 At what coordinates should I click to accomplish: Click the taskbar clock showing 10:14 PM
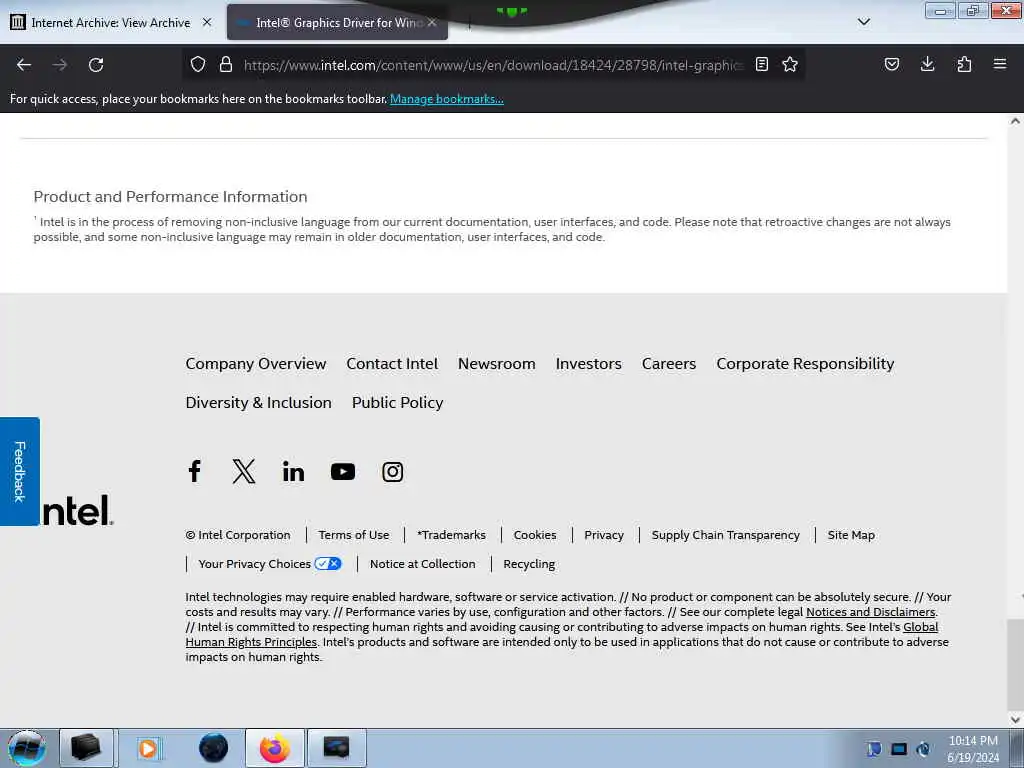pyautogui.click(x=973, y=748)
